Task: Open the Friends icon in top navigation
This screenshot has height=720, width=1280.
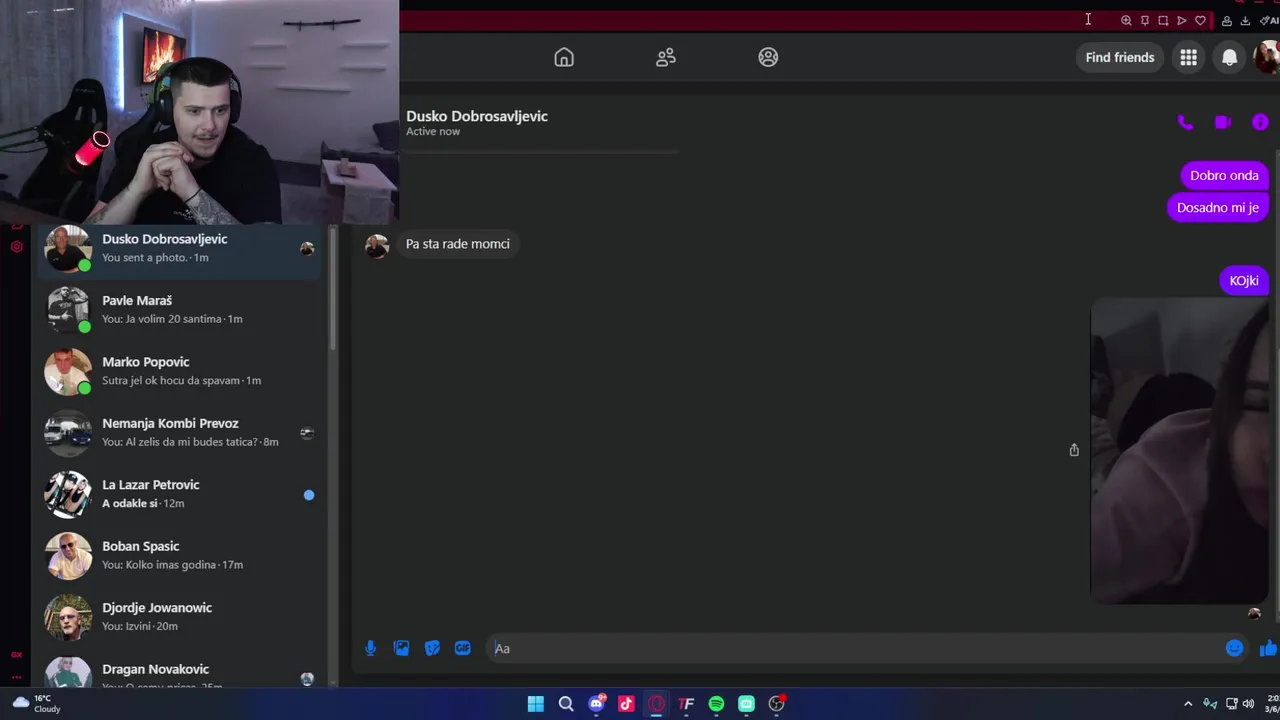Action: tap(666, 57)
